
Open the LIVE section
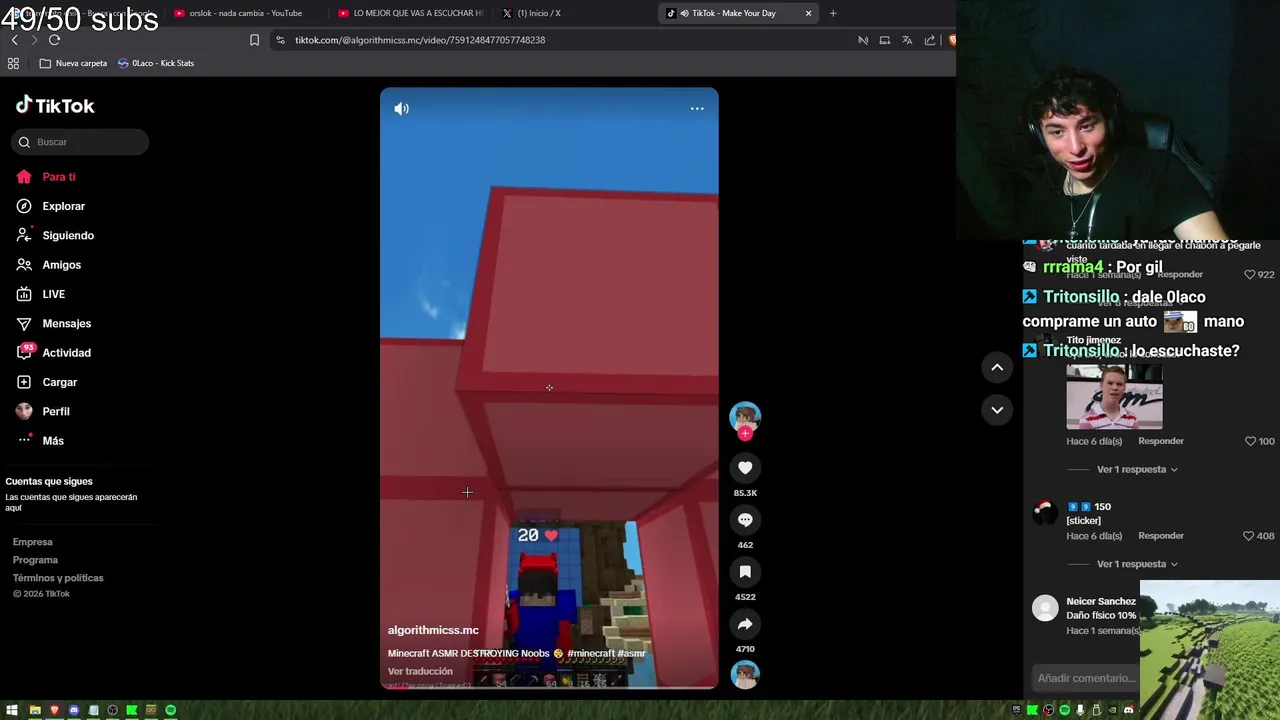[41, 294]
